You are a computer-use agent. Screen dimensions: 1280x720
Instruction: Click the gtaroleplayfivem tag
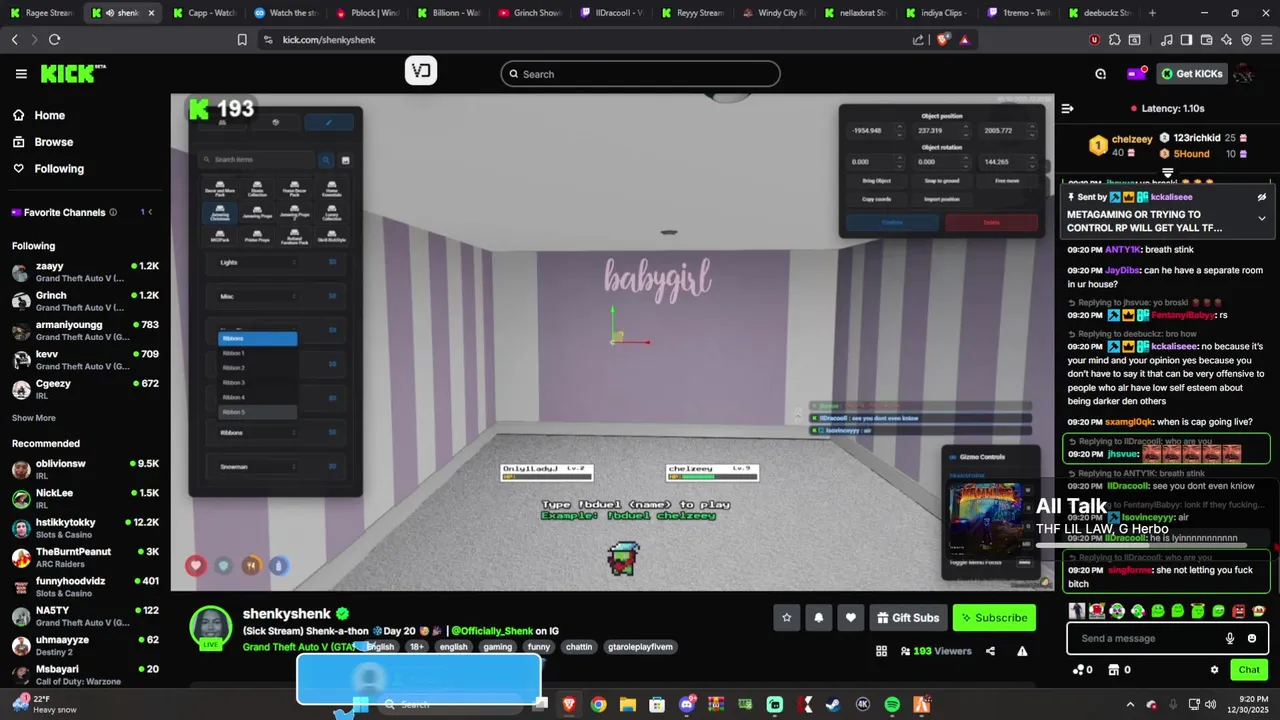[640, 647]
